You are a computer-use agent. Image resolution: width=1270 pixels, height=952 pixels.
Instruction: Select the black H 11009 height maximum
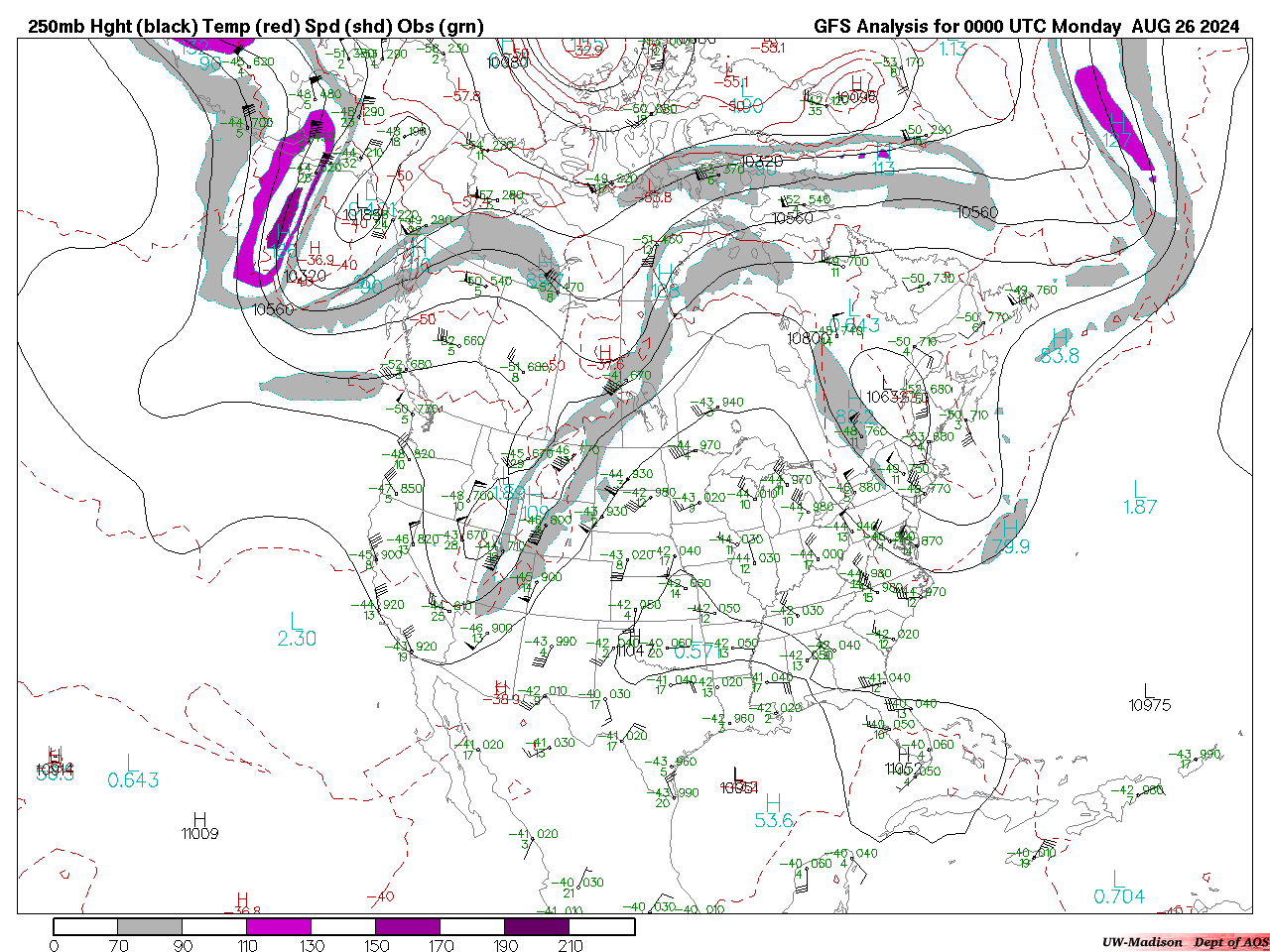pyautogui.click(x=199, y=826)
